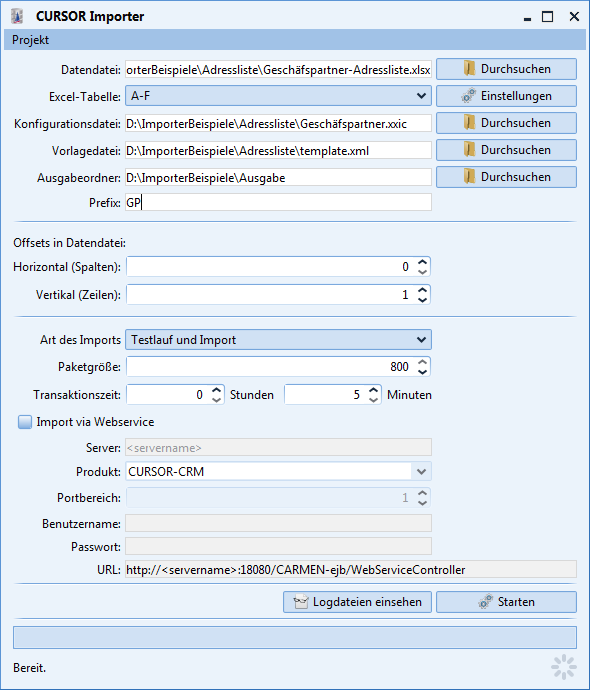The width and height of the screenshot is (590, 690).
Task: Click the empty progress bar above Bereit
Action: pos(295,638)
